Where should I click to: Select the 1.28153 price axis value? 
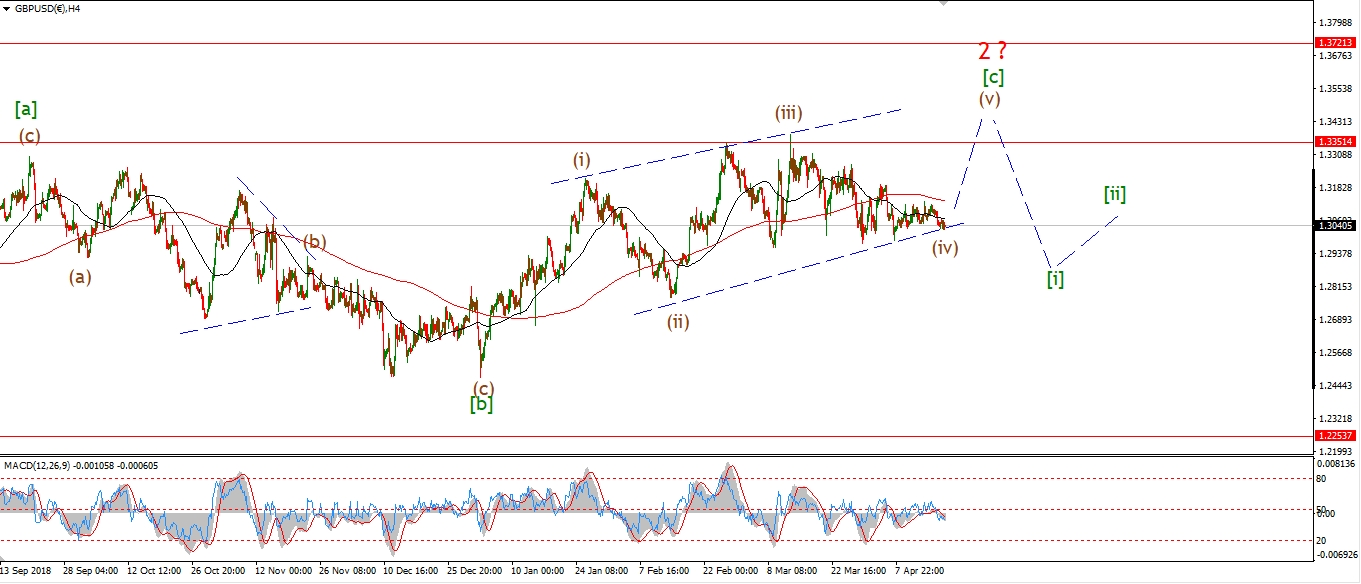[x=1338, y=287]
